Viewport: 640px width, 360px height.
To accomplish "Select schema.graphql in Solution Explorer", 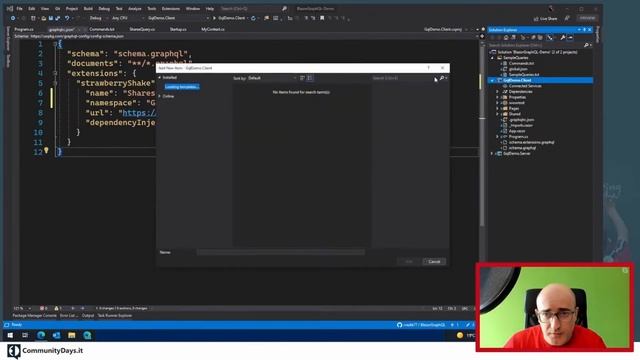I will pos(522,148).
